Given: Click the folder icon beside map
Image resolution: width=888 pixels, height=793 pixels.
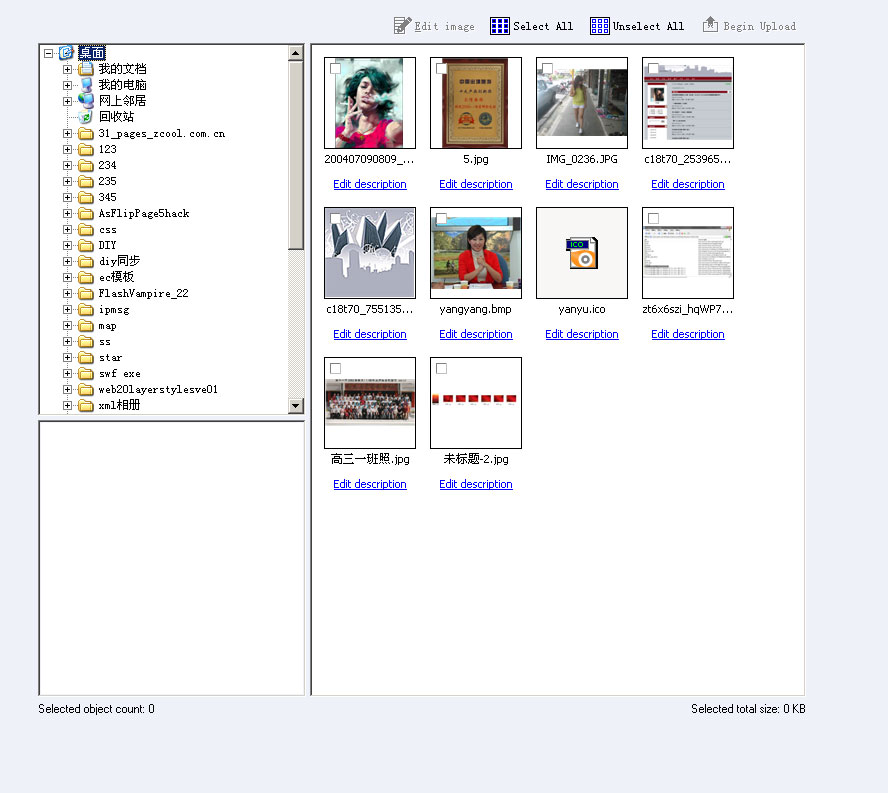Looking at the screenshot, I should coord(86,326).
